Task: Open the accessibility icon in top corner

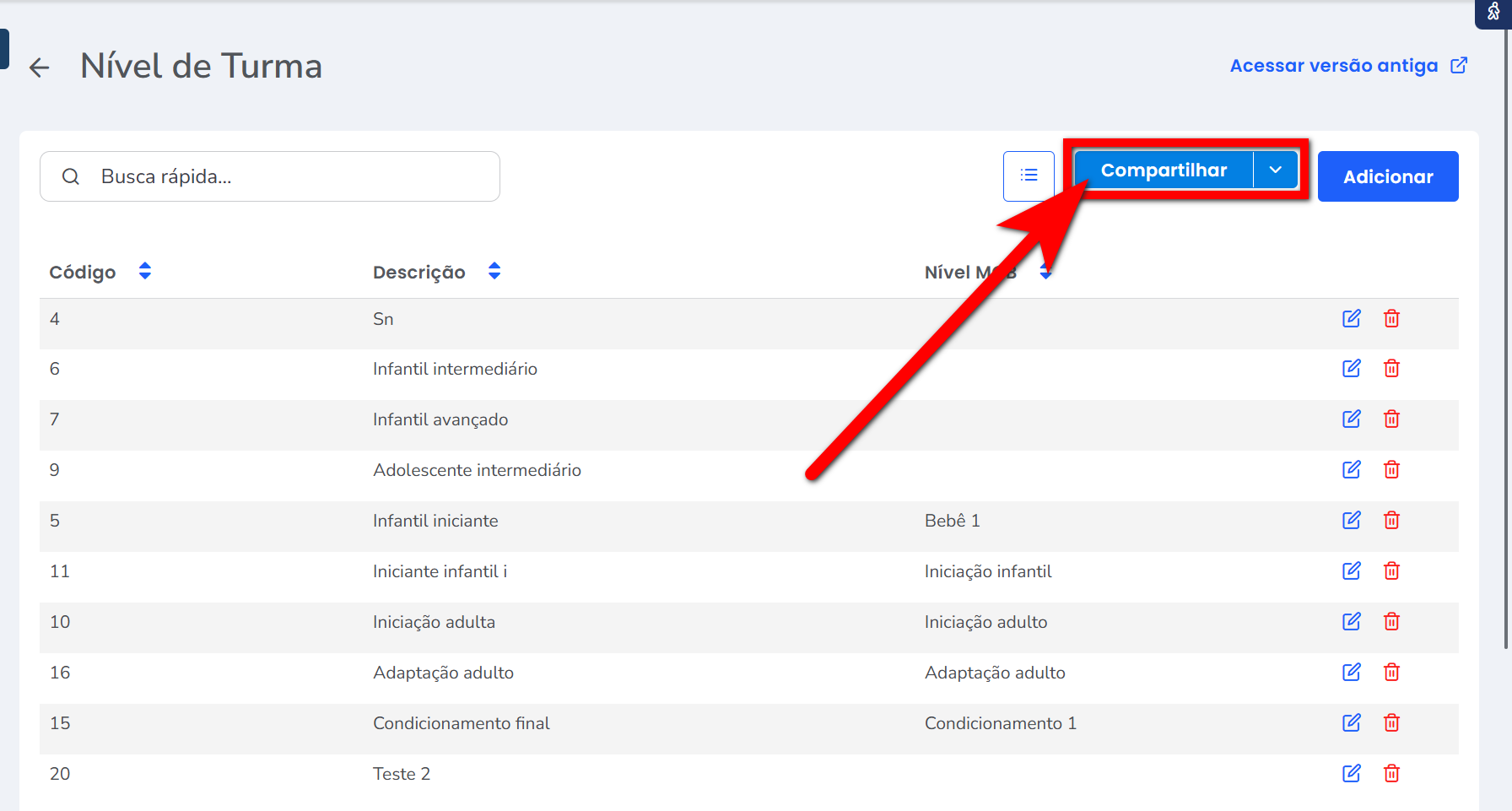Action: pyautogui.click(x=1493, y=13)
